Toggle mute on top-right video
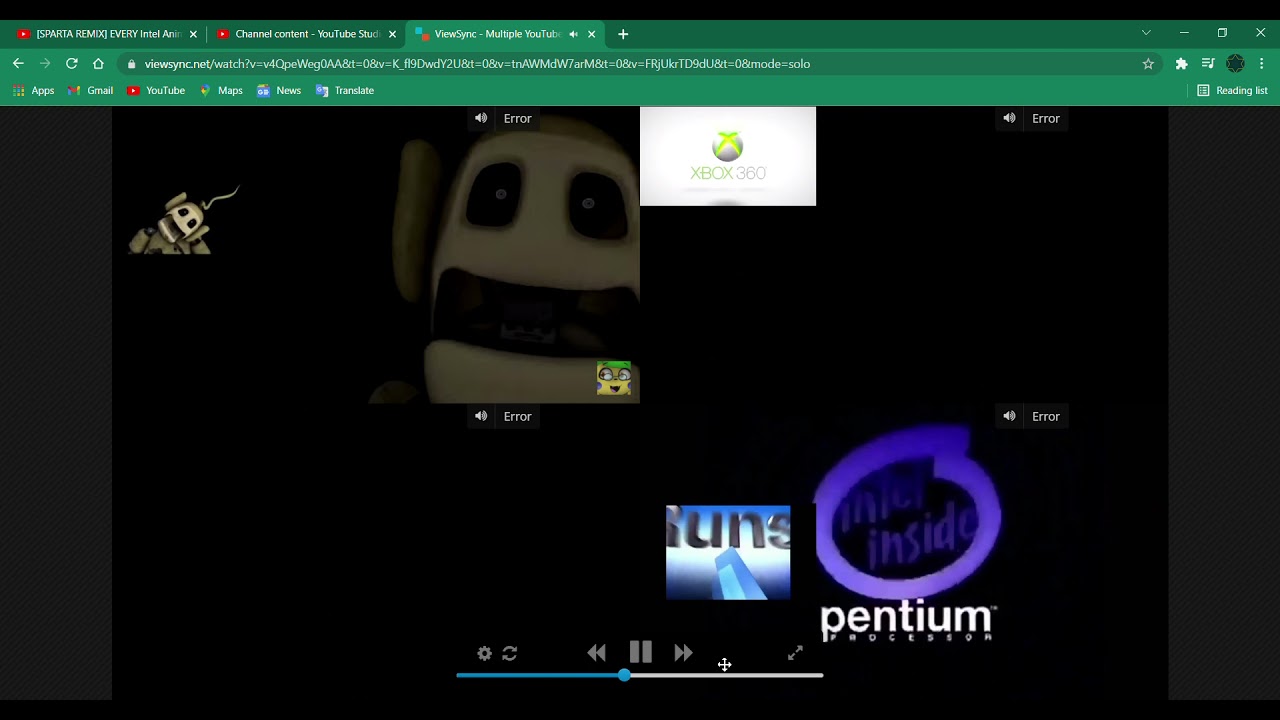The height and width of the screenshot is (720, 1280). tap(1009, 118)
